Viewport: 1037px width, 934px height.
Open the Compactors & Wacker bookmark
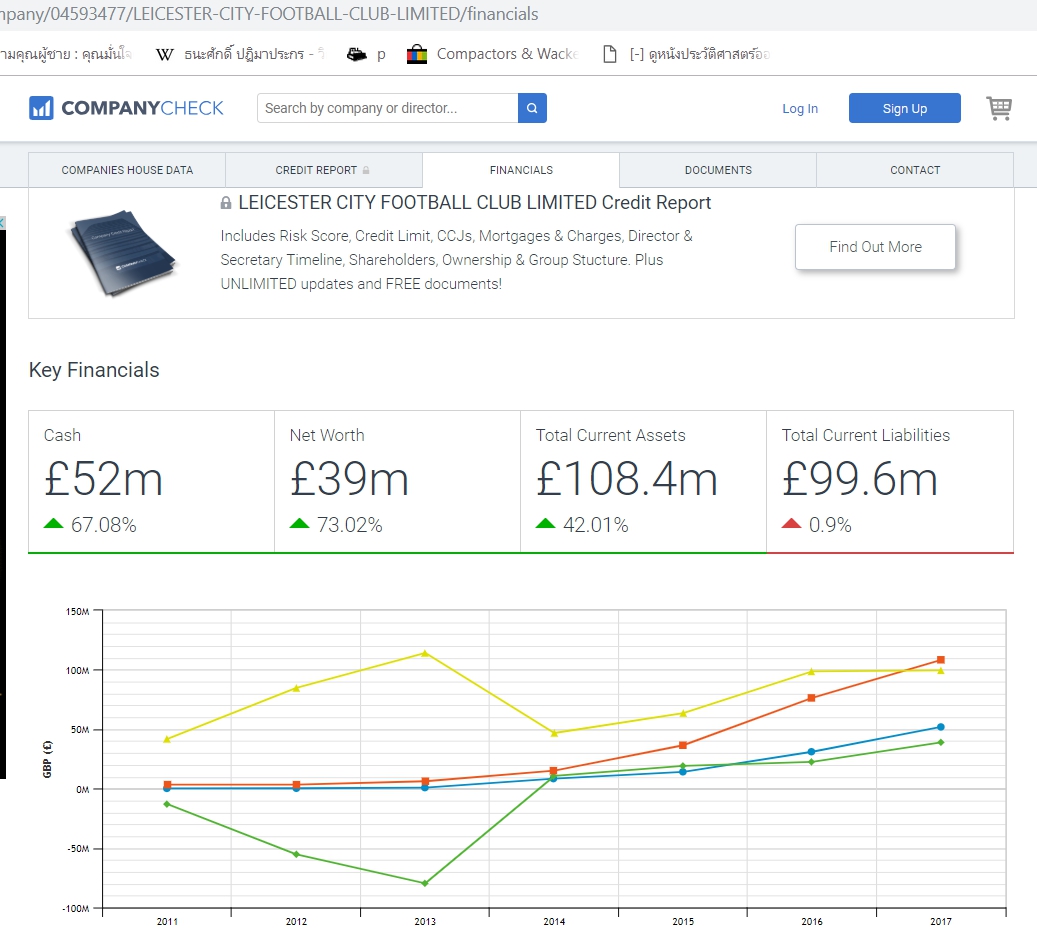click(x=494, y=54)
